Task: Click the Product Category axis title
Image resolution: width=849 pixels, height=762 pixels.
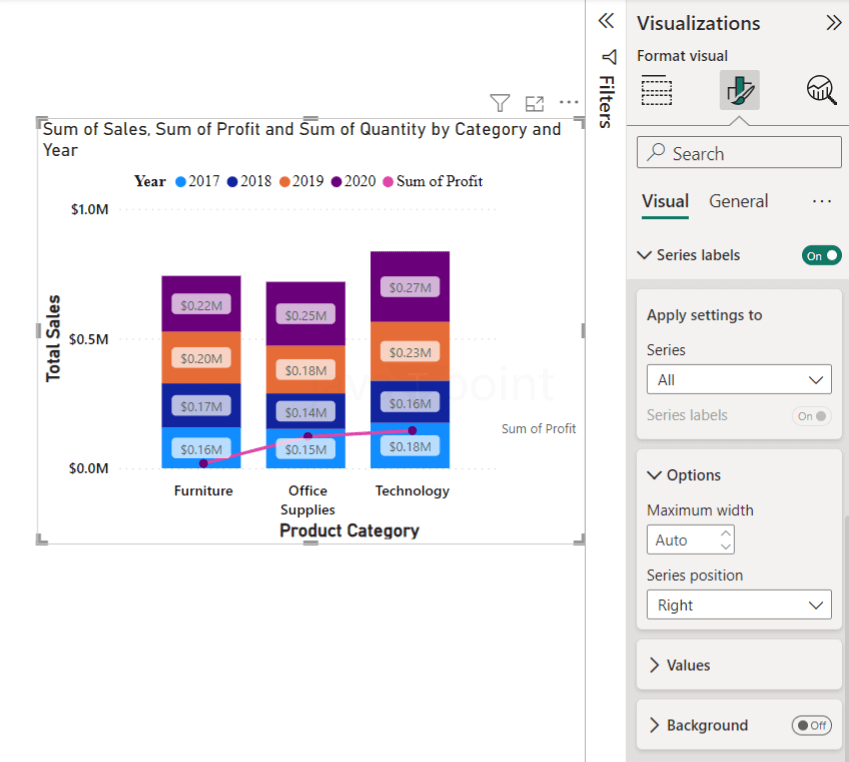Action: coord(349,530)
